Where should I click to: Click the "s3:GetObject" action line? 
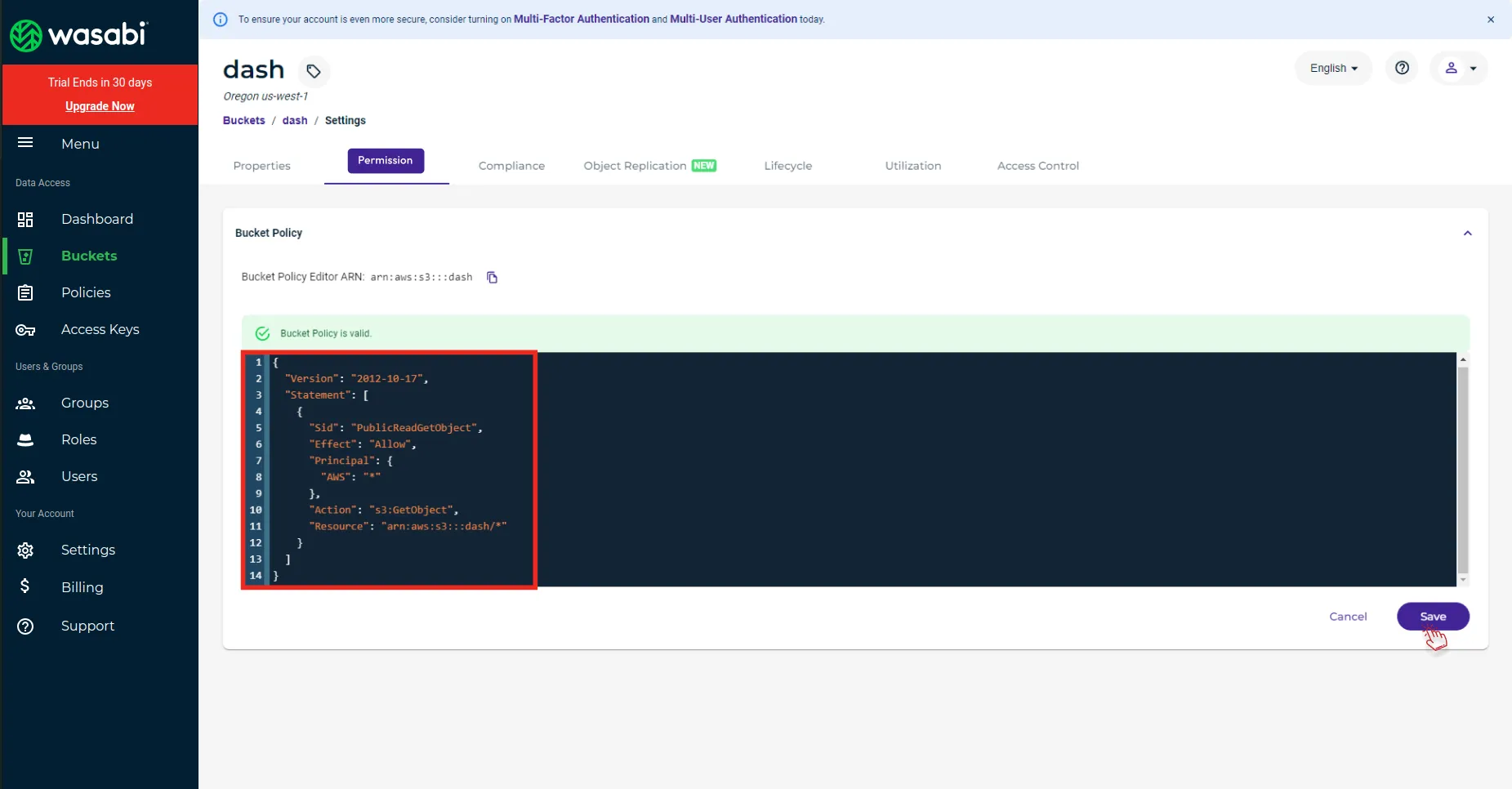384,510
